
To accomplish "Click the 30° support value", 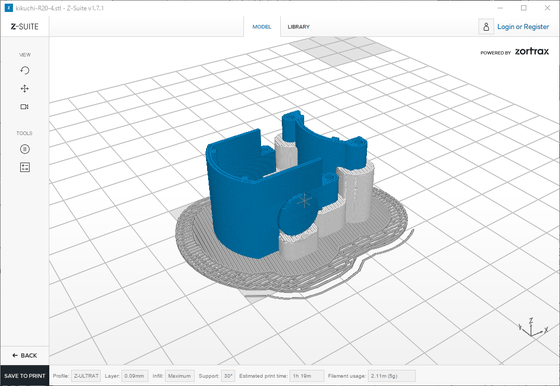I will [228, 376].
